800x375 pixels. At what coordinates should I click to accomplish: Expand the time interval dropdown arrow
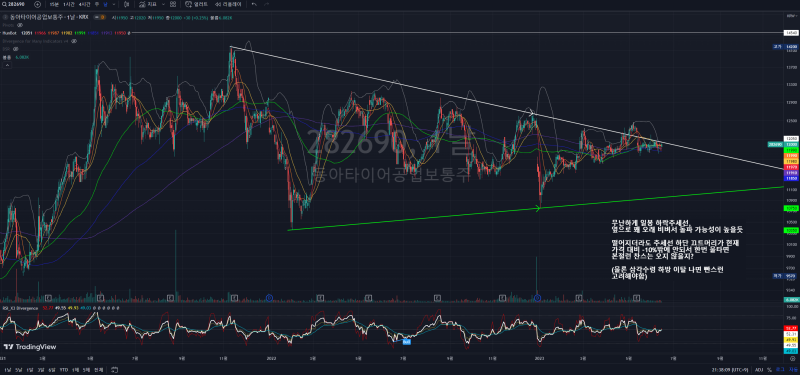pyautogui.click(x=113, y=4)
